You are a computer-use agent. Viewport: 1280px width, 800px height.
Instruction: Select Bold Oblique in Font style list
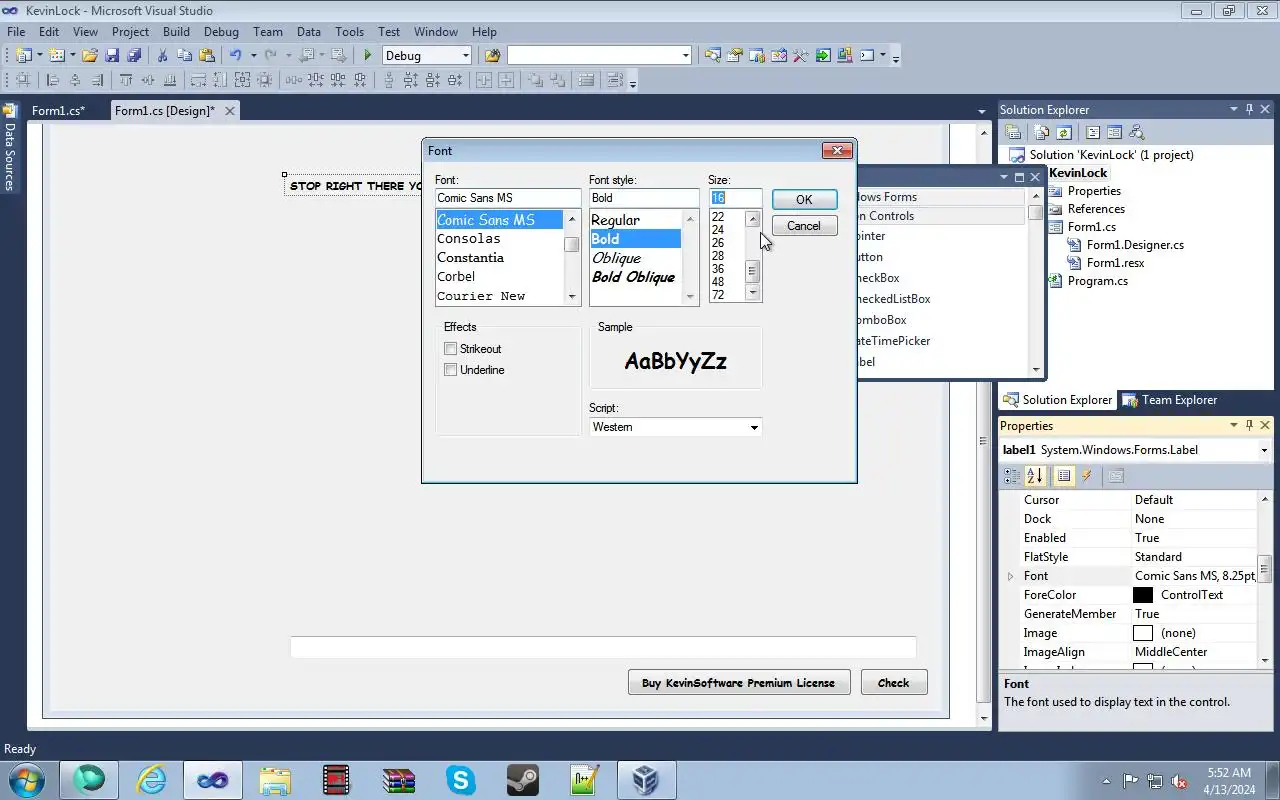pos(633,277)
